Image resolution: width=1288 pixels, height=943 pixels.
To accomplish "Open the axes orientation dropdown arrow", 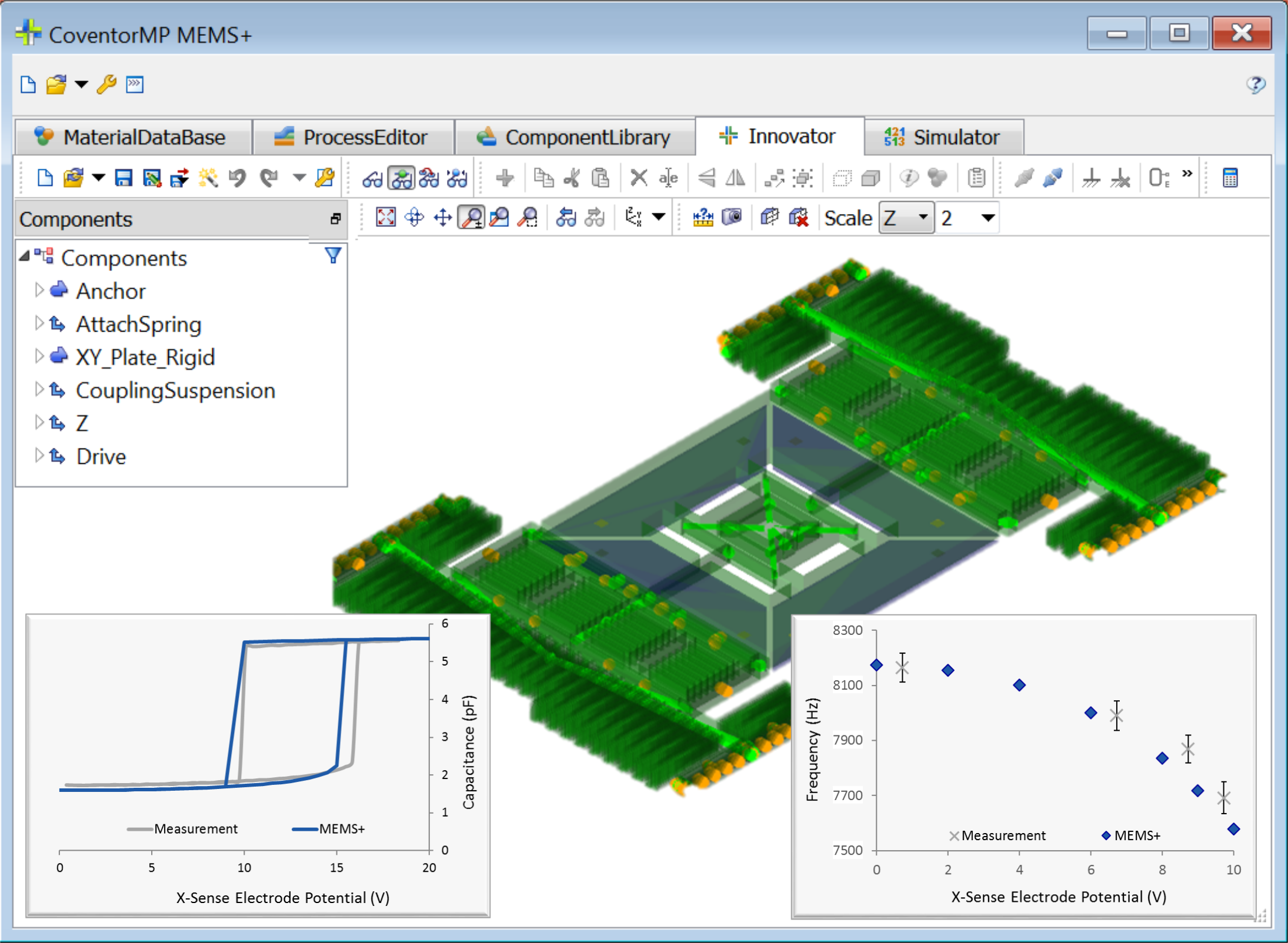I will click(x=659, y=218).
